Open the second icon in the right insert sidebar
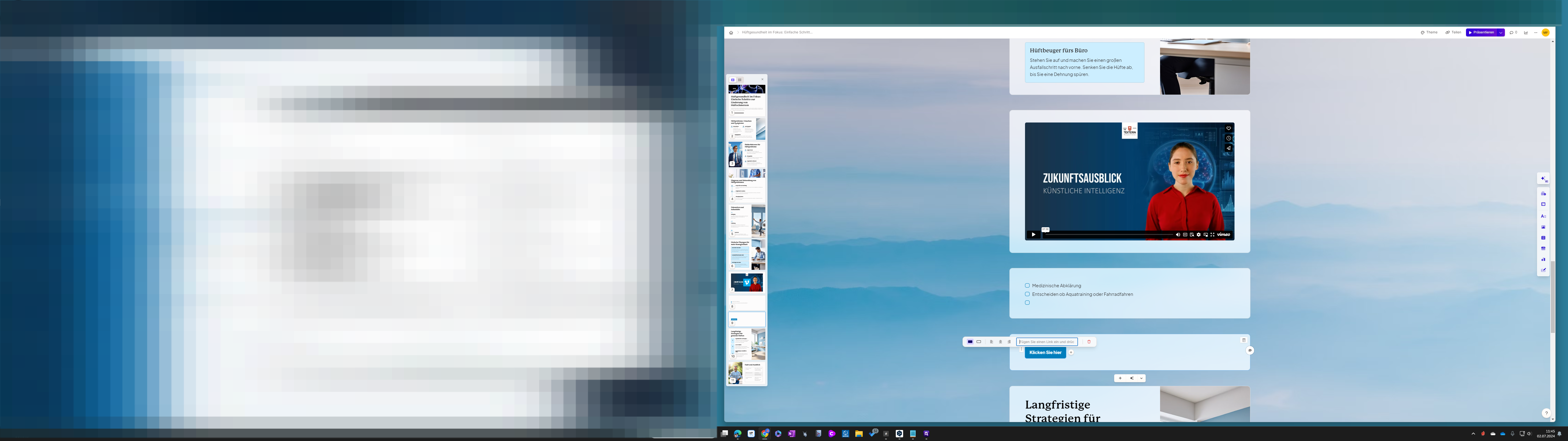The image size is (1568, 441). [1543, 205]
